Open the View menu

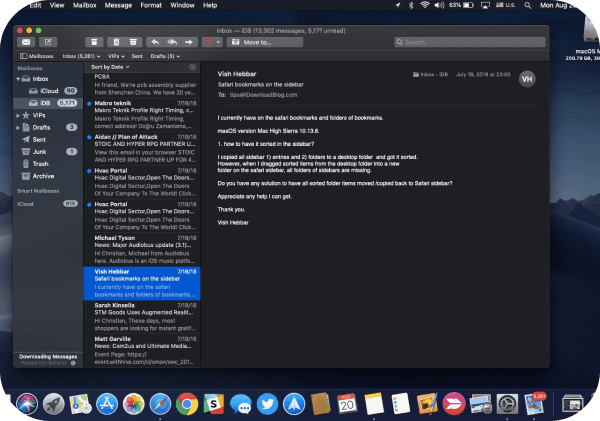point(57,5)
